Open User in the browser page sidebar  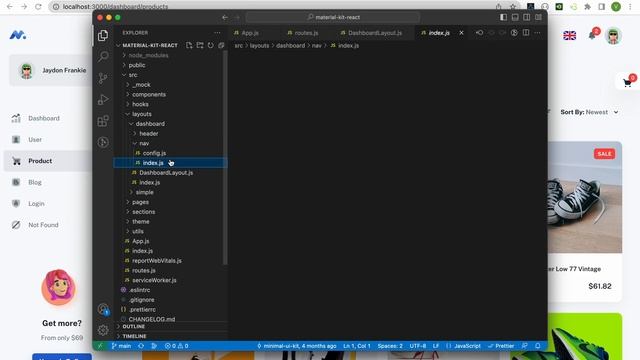click(35, 140)
